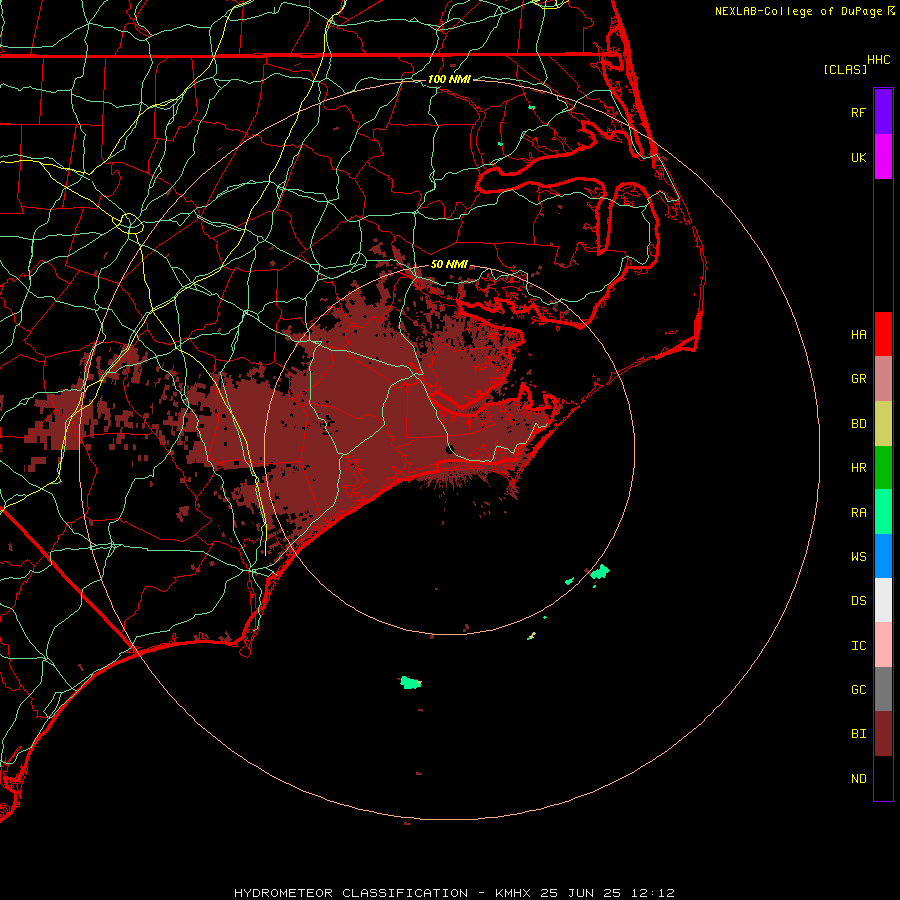Click the [CLAS] unit label
This screenshot has width=900, height=900.
coord(845,69)
